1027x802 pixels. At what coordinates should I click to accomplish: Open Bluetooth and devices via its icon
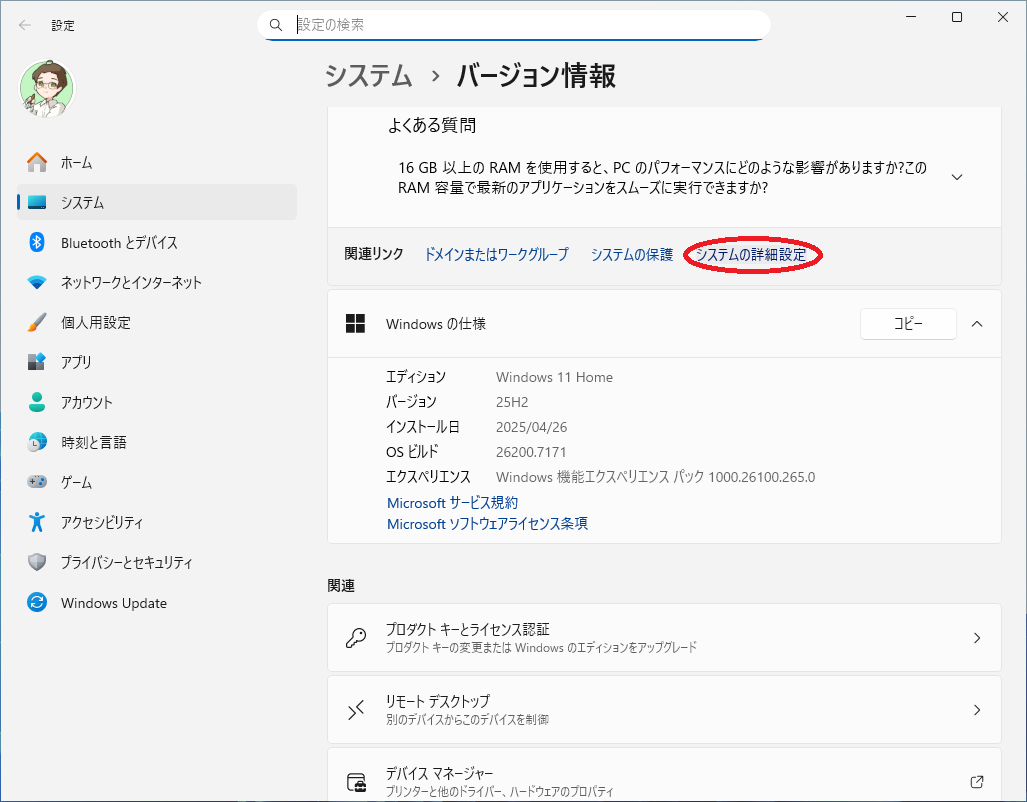[37, 242]
